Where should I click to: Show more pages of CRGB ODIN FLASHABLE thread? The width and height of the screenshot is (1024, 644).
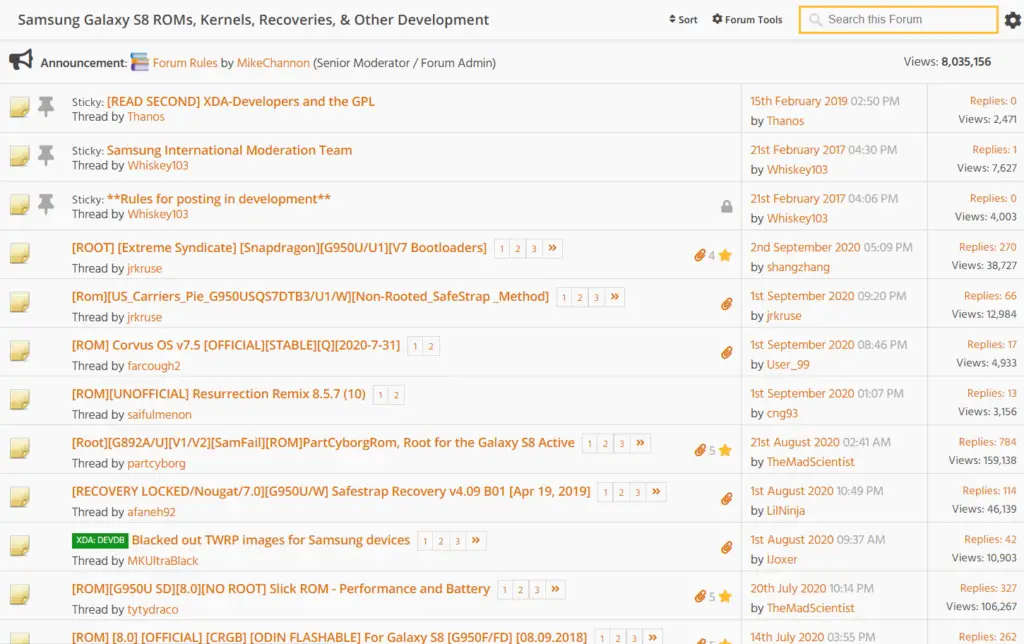(x=652, y=637)
